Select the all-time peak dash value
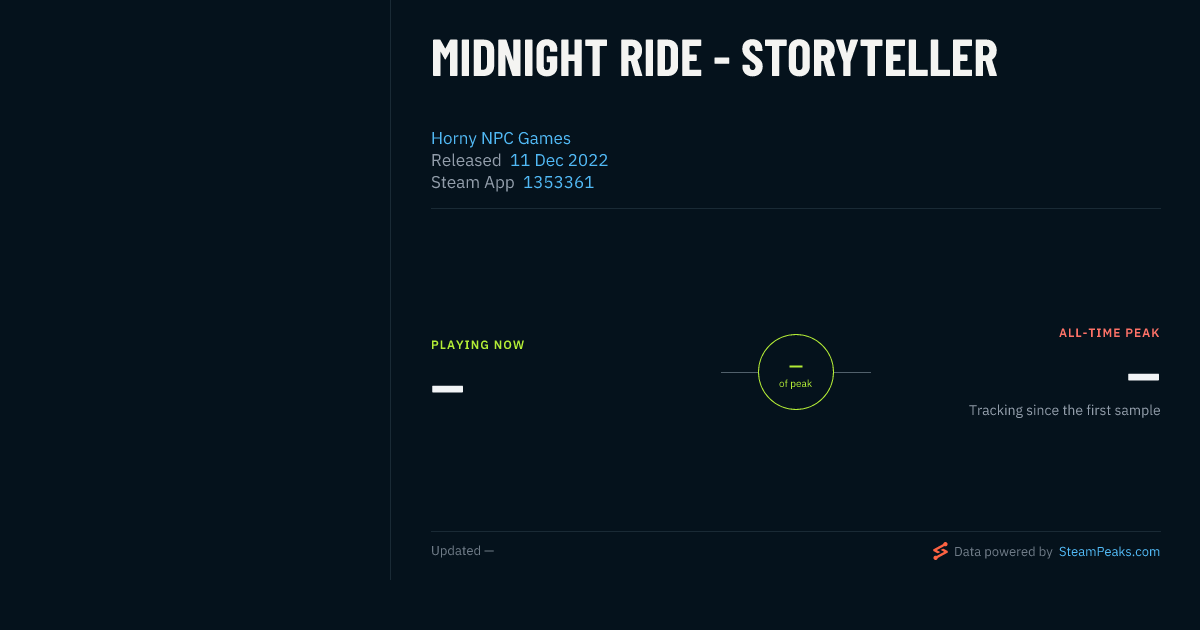 click(1143, 377)
